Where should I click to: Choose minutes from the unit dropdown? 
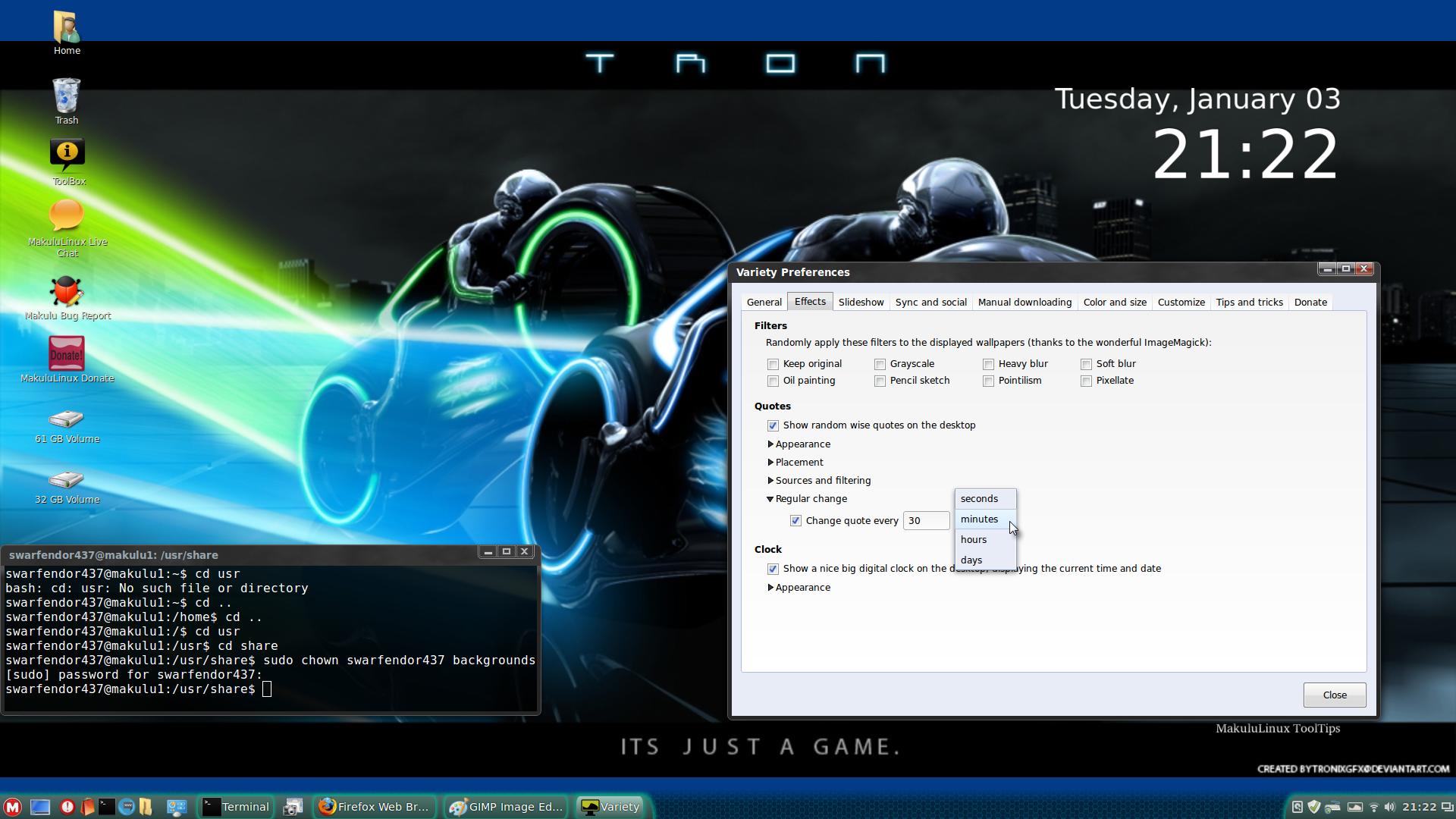click(985, 519)
